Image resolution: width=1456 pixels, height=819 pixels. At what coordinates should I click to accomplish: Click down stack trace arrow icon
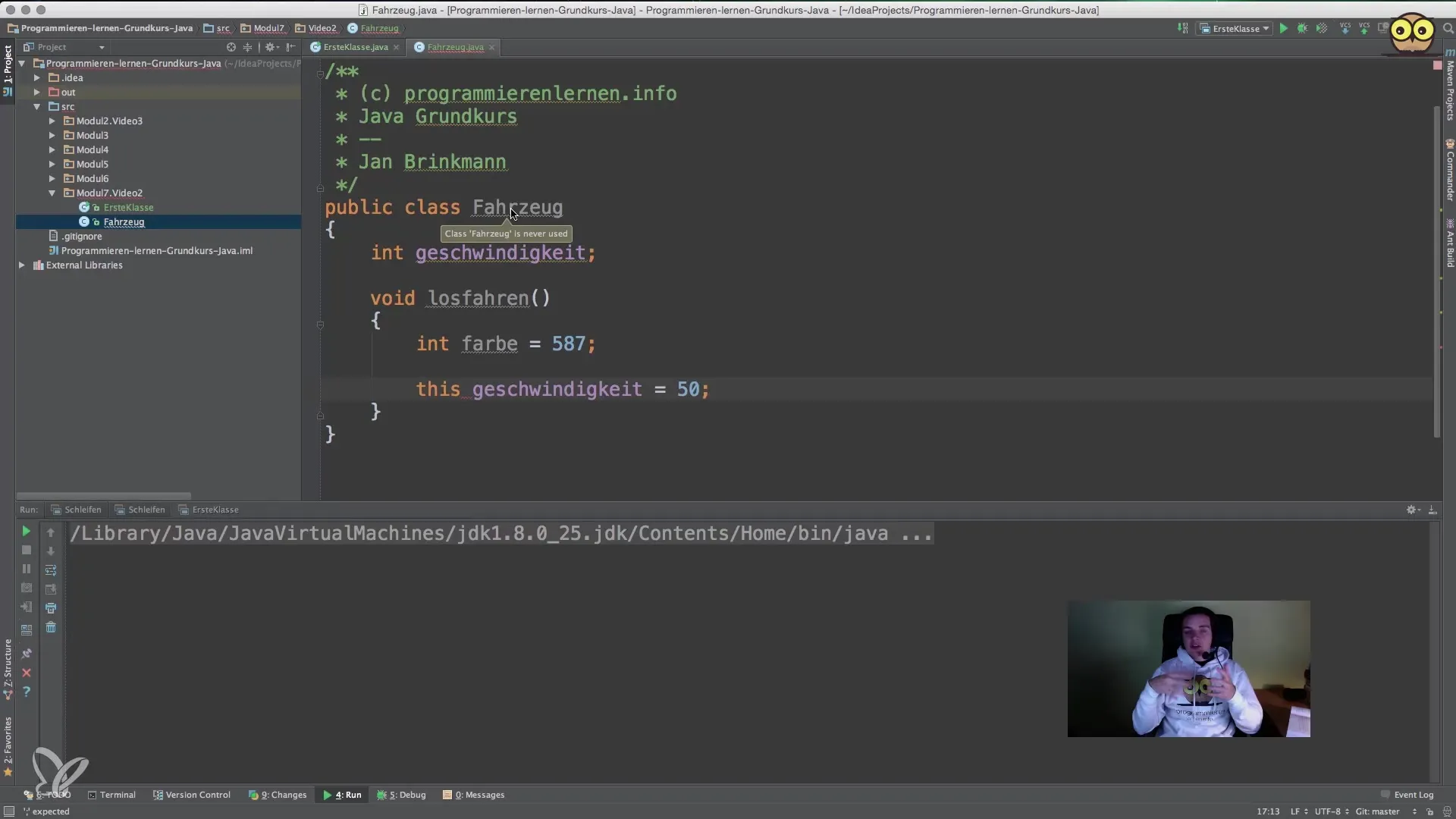tap(51, 551)
